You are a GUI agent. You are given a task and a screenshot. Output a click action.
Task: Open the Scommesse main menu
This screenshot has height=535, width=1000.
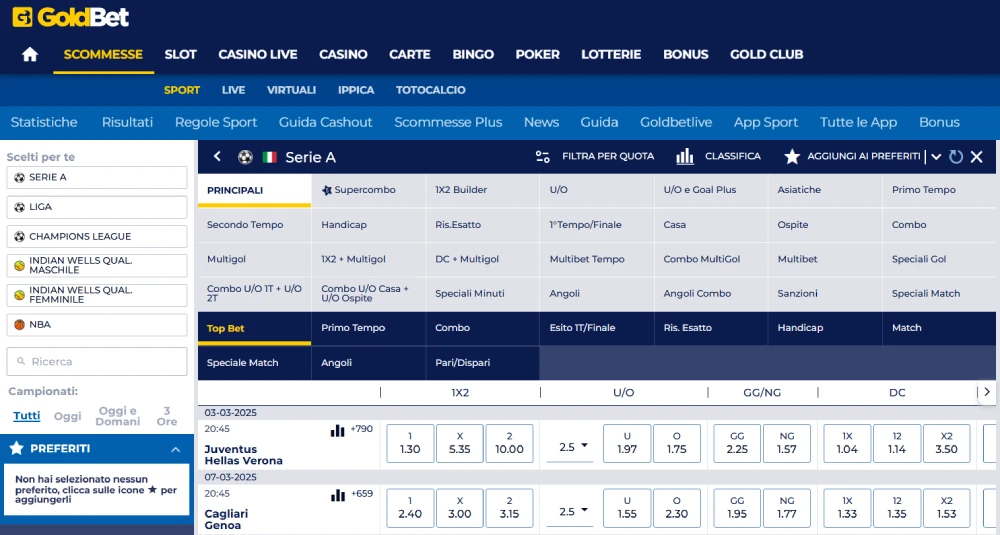103,55
